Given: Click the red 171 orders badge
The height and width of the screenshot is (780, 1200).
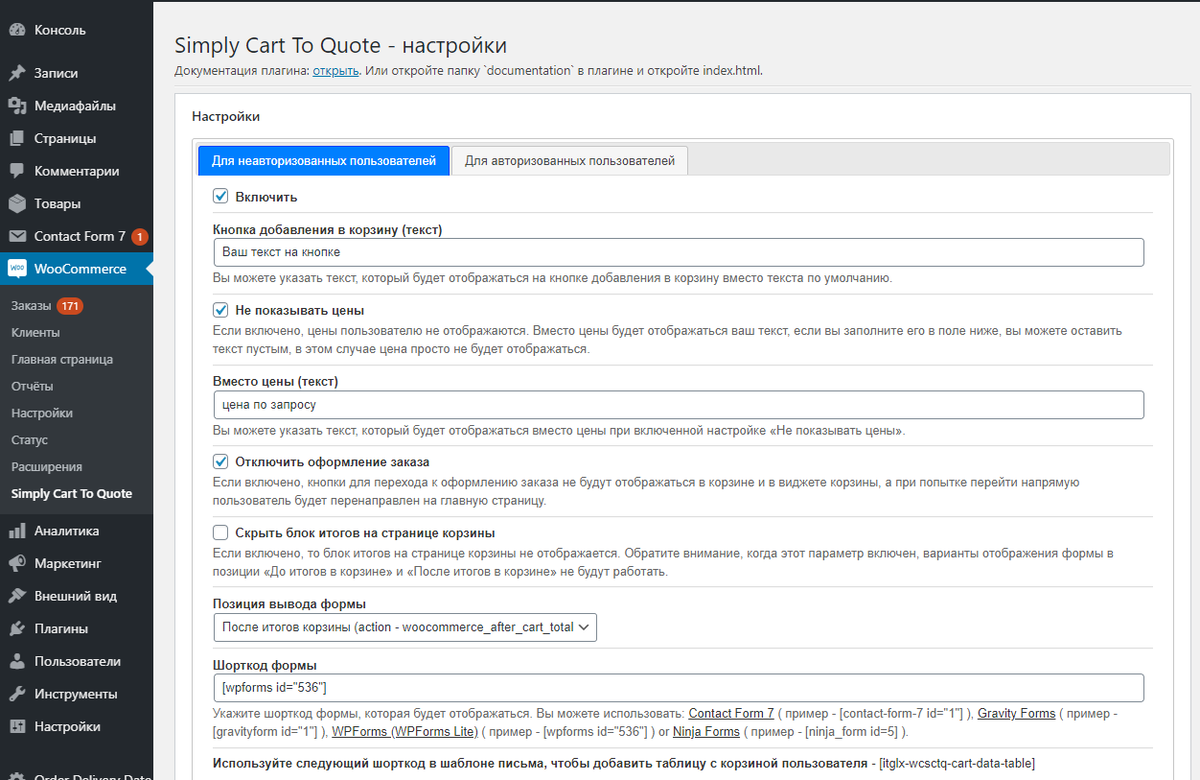Looking at the screenshot, I should pos(70,305).
